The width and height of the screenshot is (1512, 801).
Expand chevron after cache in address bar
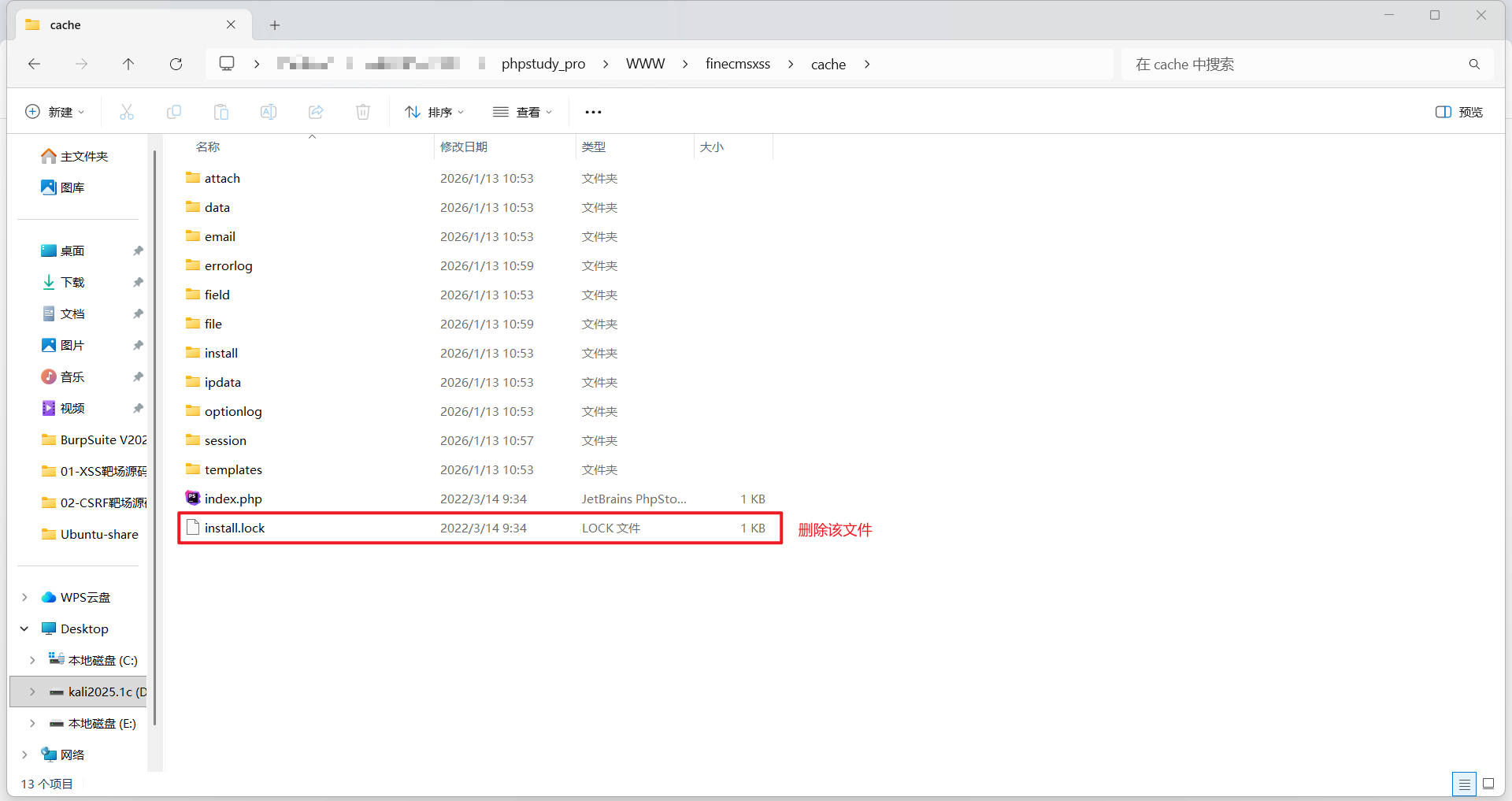867,64
